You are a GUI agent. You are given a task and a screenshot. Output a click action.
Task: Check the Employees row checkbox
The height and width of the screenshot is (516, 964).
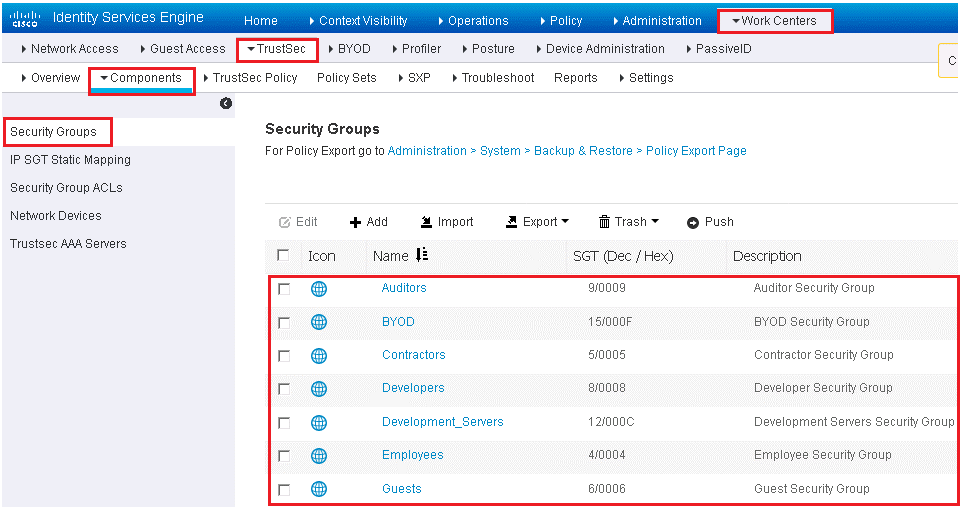[283, 456]
